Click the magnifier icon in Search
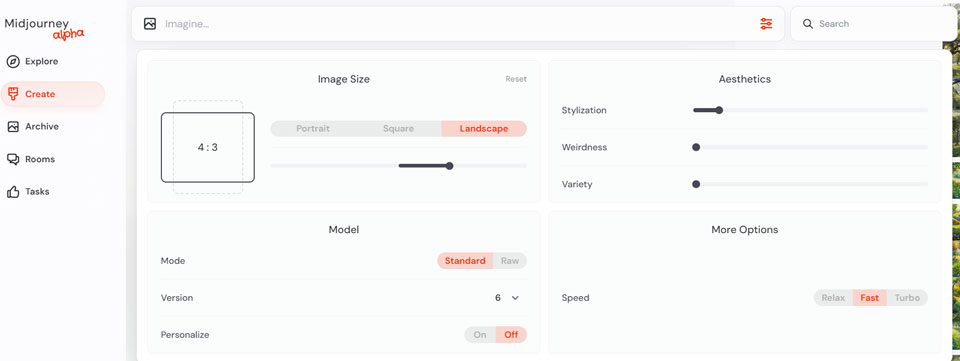Viewport: 960px width, 361px height. 808,24
